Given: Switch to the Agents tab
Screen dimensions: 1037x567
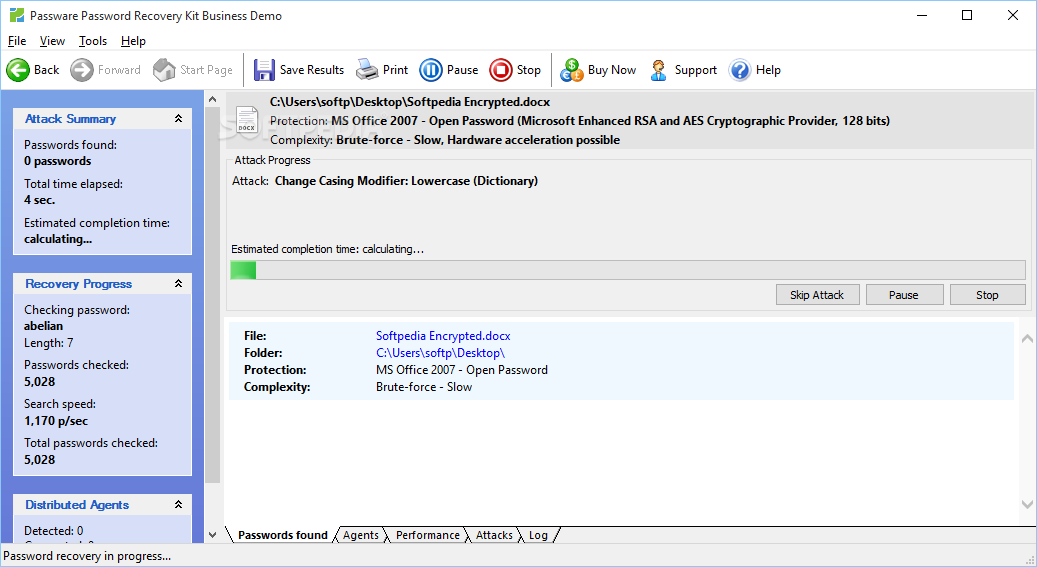Looking at the screenshot, I should pos(360,535).
